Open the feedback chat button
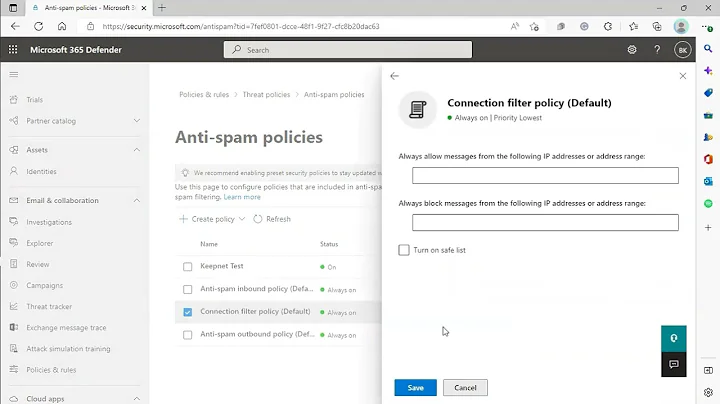The width and height of the screenshot is (720, 404). 674,364
